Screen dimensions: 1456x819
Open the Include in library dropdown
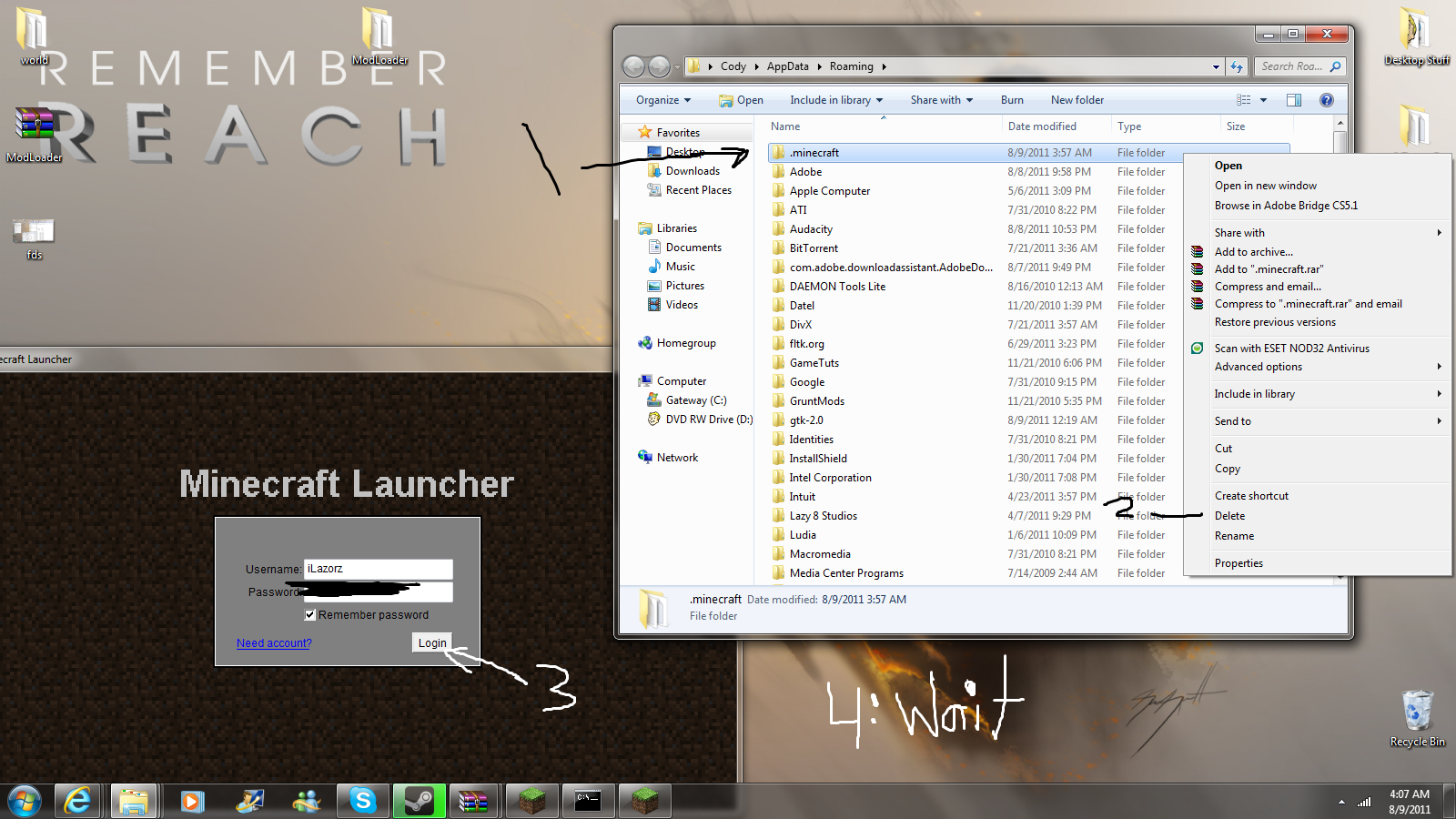coord(836,100)
